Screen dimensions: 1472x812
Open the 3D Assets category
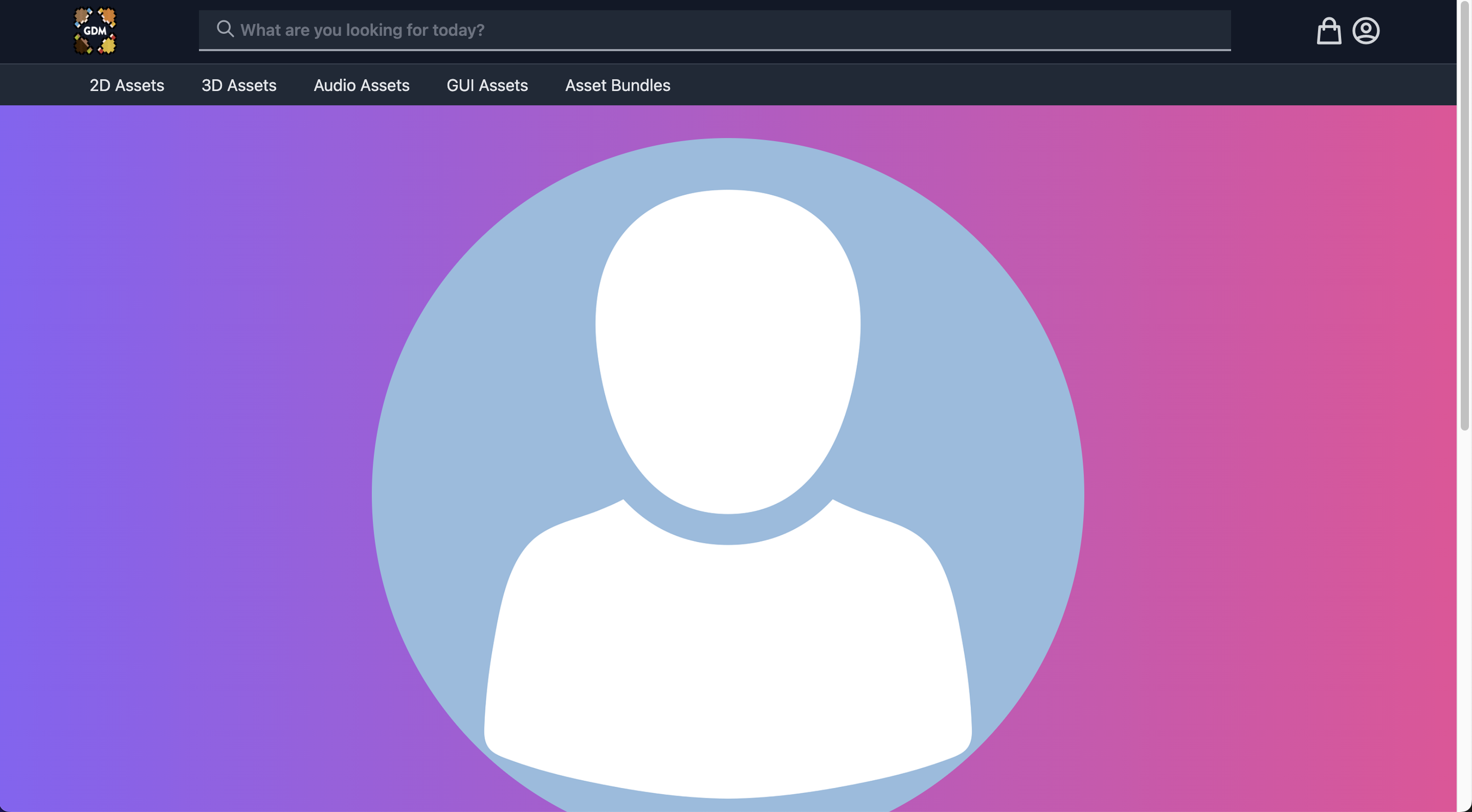(239, 85)
